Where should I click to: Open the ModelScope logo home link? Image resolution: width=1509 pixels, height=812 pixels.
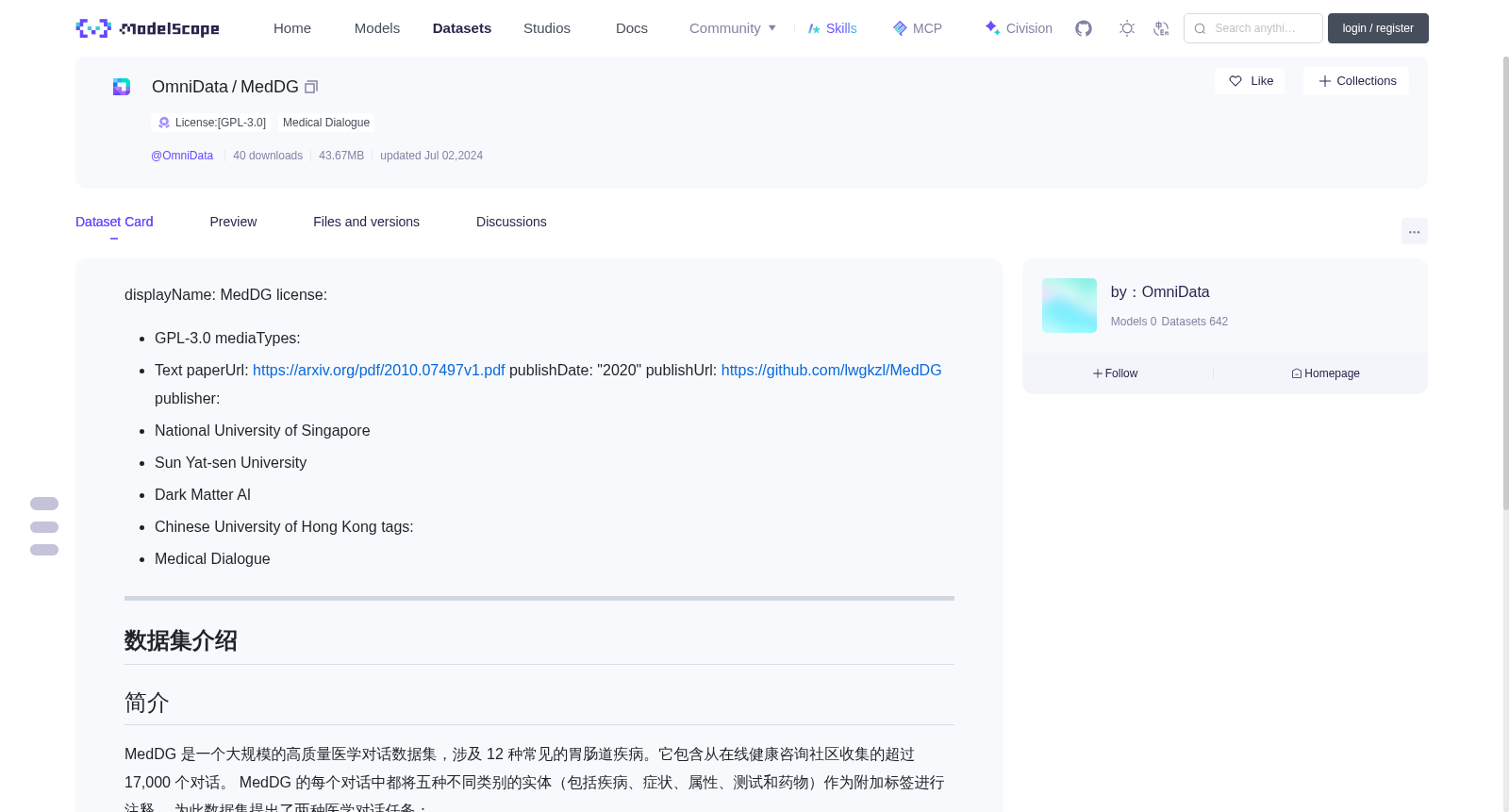click(148, 28)
